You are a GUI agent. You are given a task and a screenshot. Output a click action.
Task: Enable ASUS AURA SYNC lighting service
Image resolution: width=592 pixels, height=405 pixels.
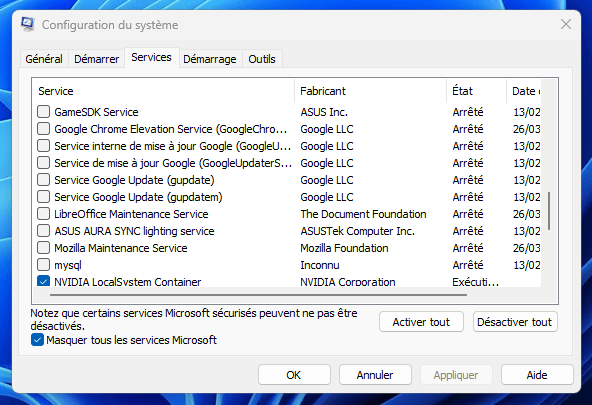[x=43, y=231]
